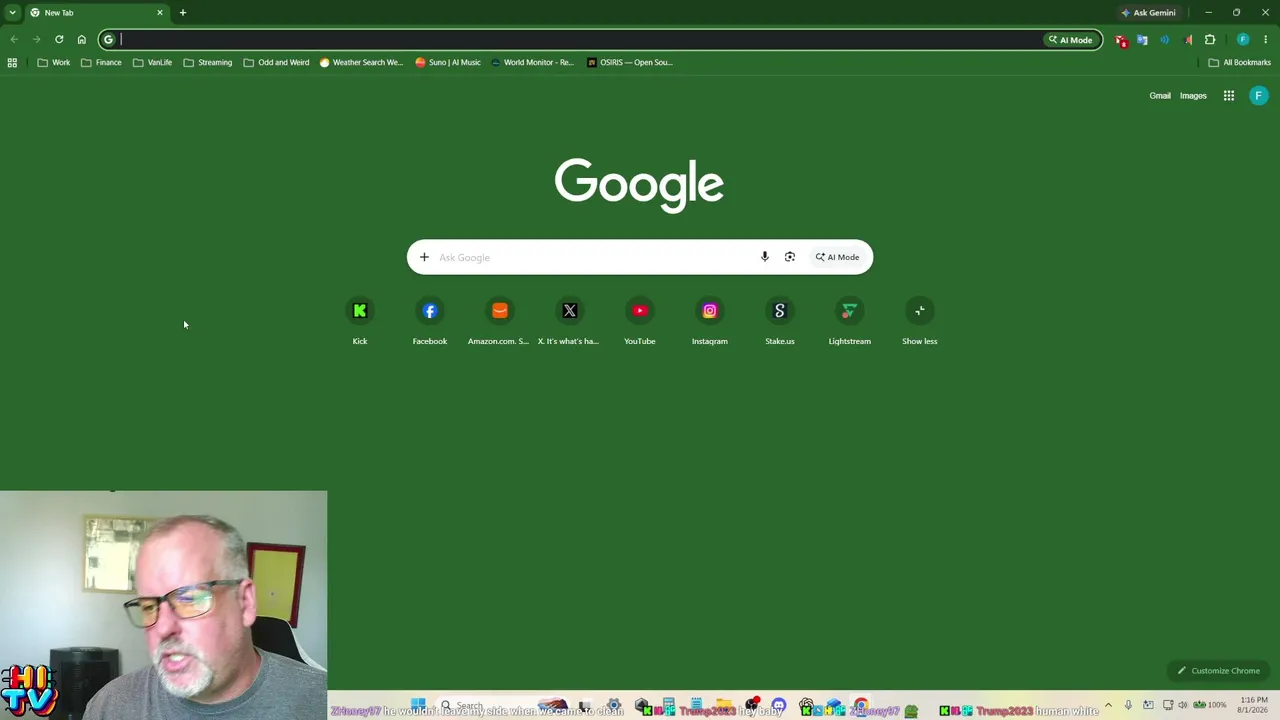Expand the VanLife bookmarks folder
This screenshot has width=1280, height=720.
point(153,62)
